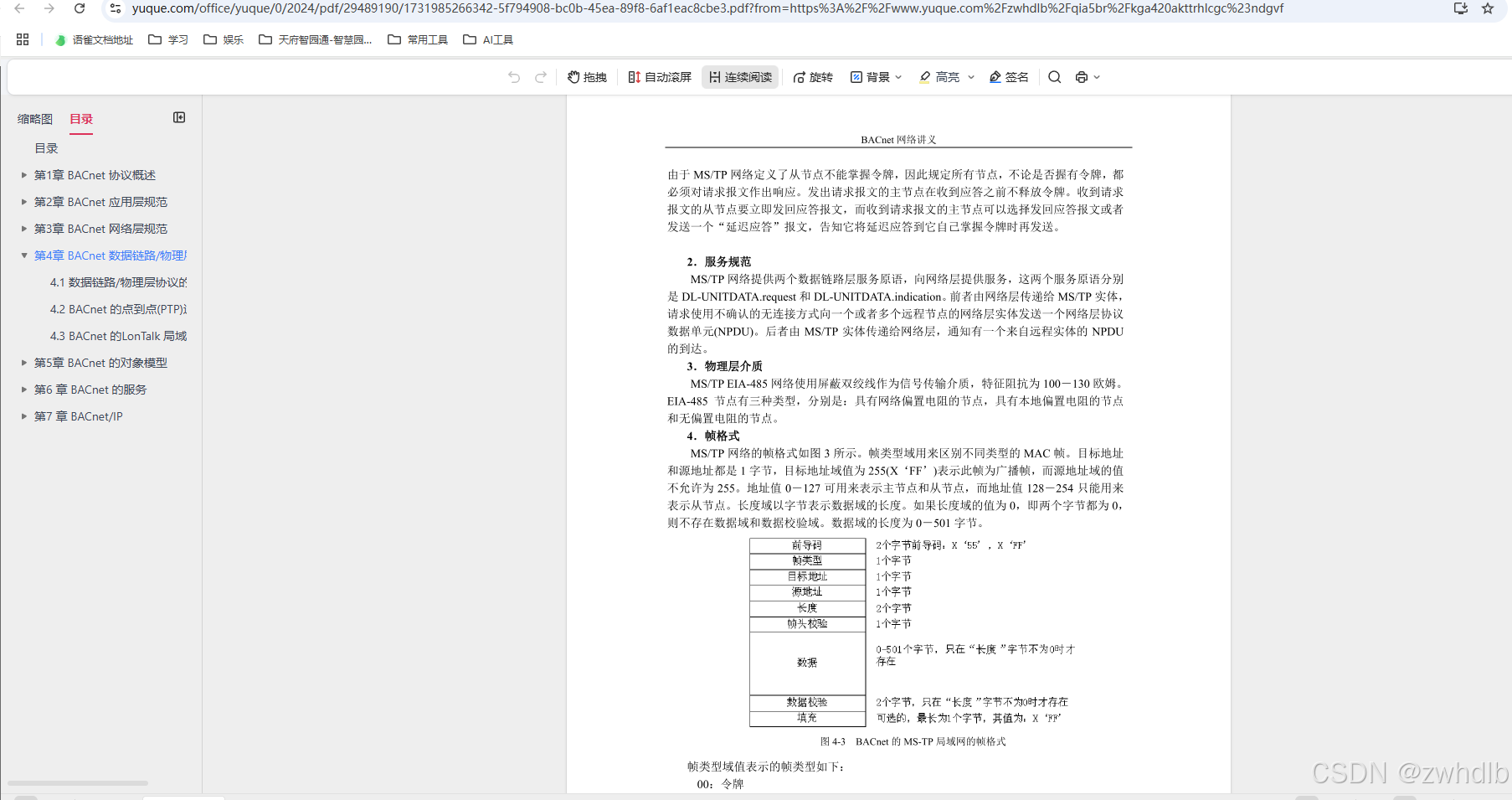Go to 第3章 BACnet 网络层规范
Screen dimensions: 1512x800
100,229
